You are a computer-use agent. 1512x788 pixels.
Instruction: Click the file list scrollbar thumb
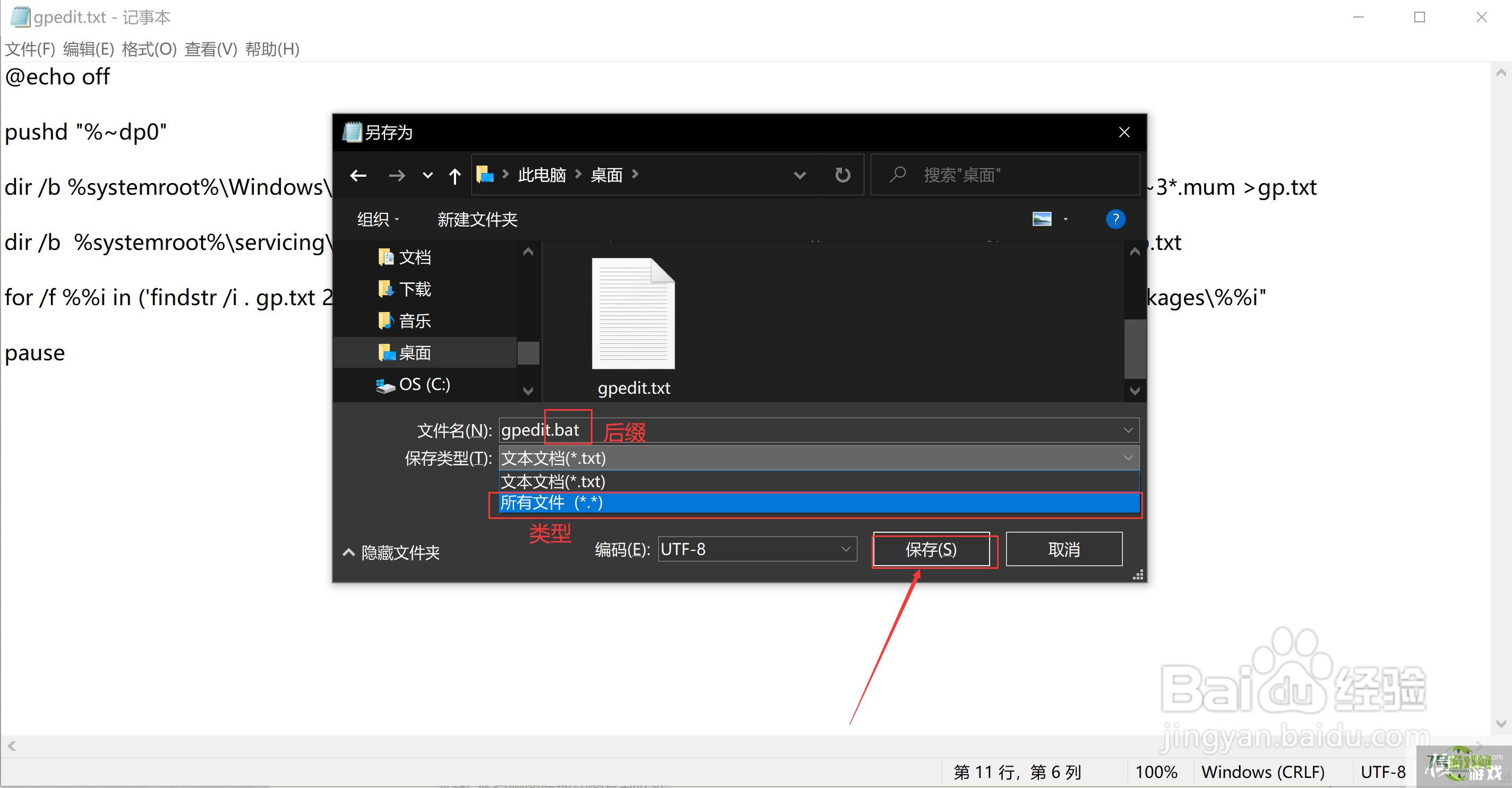1135,349
